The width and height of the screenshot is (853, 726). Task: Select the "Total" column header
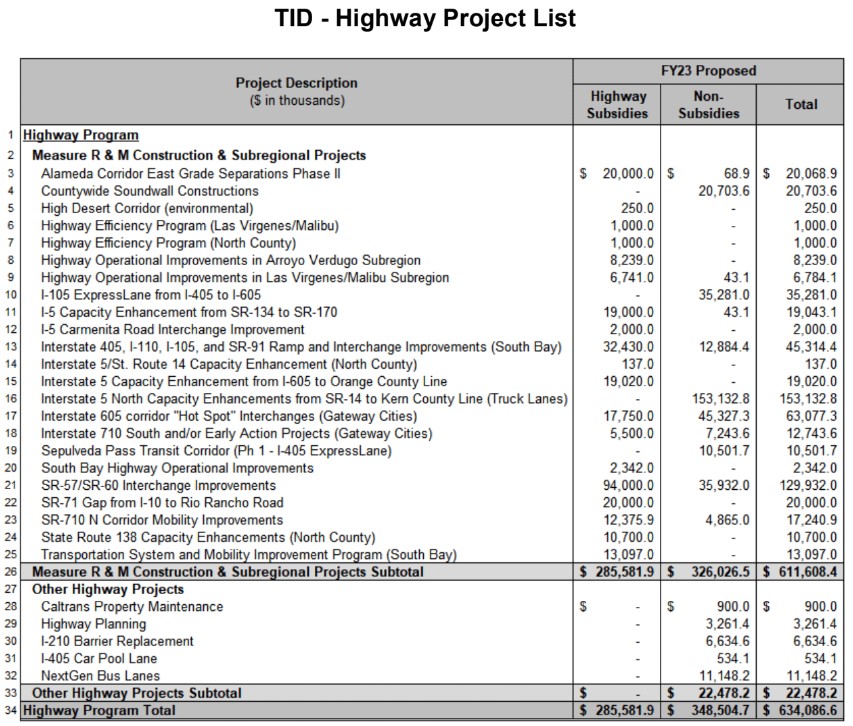[800, 104]
